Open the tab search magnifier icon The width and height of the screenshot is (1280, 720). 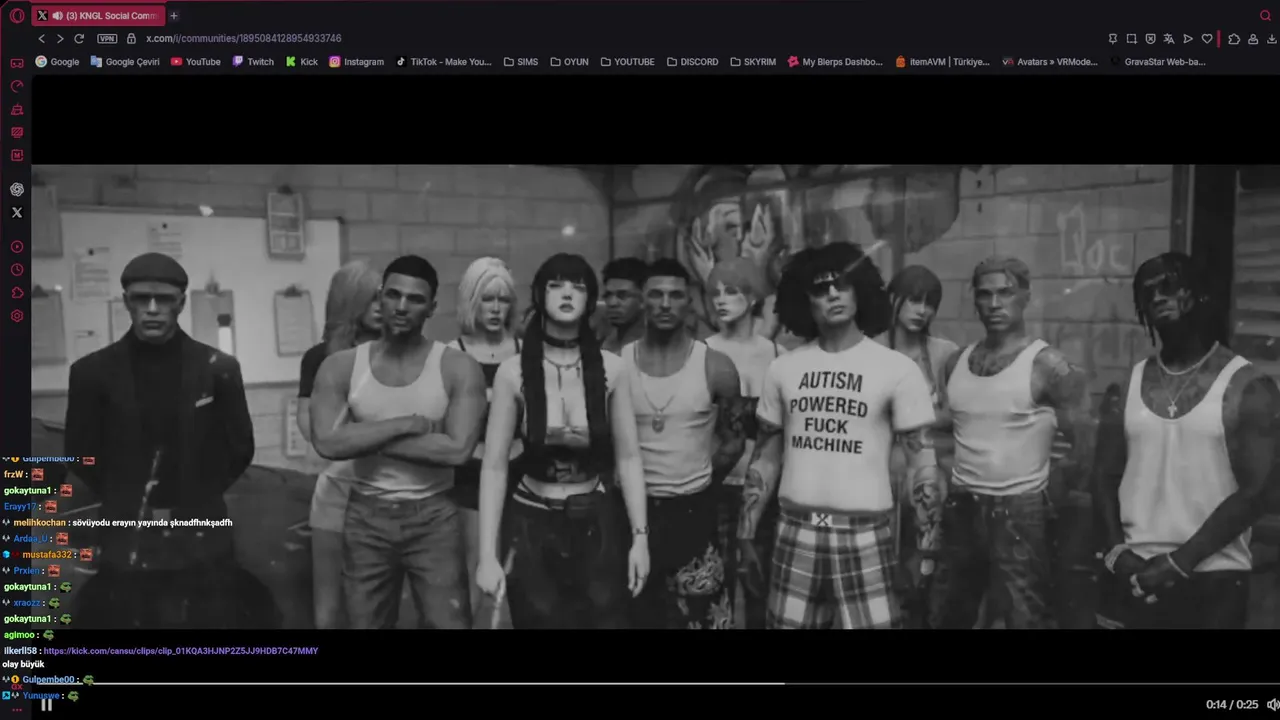pyautogui.click(x=1266, y=15)
